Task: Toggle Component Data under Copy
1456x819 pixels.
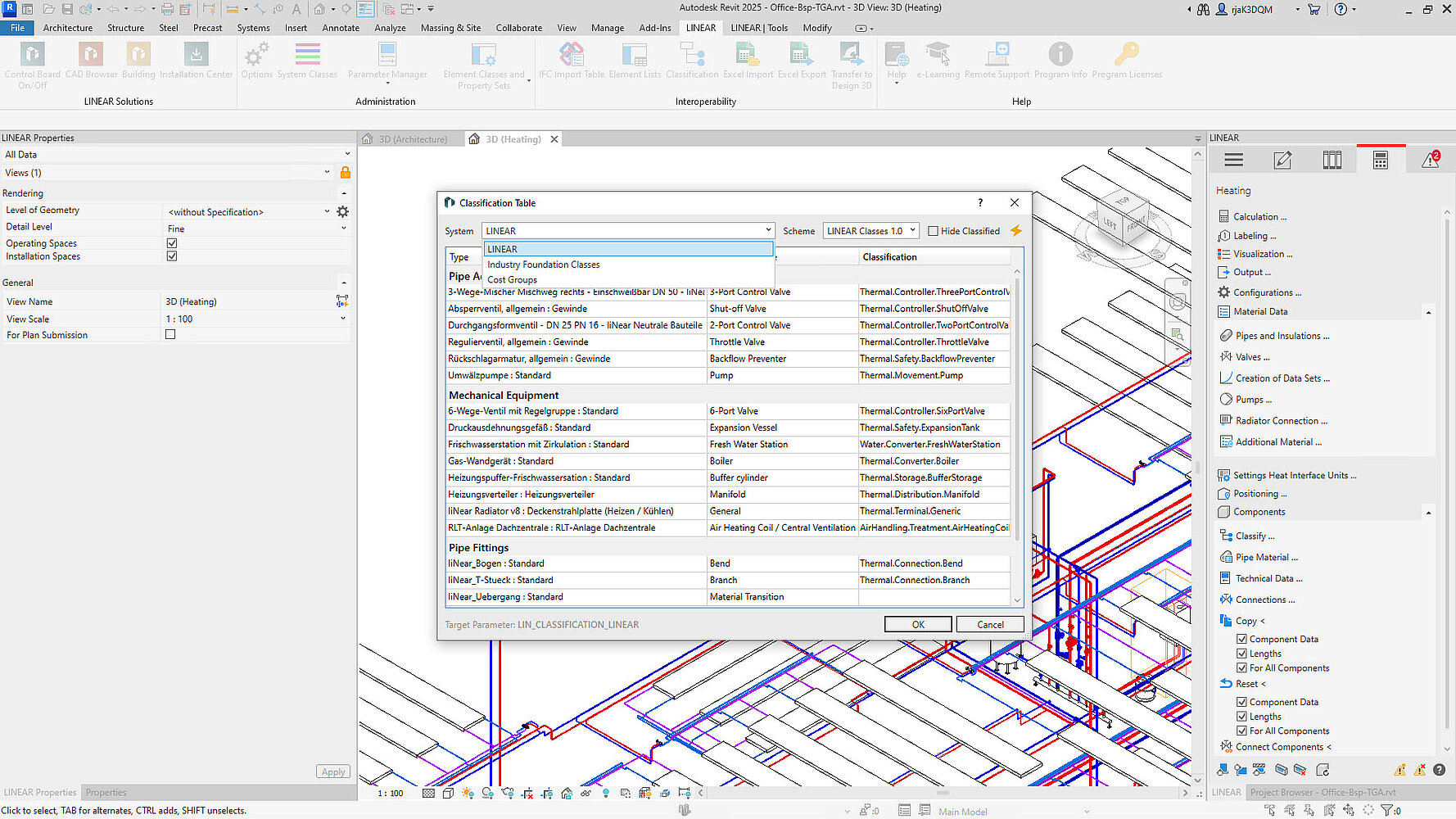Action: click(x=1241, y=639)
